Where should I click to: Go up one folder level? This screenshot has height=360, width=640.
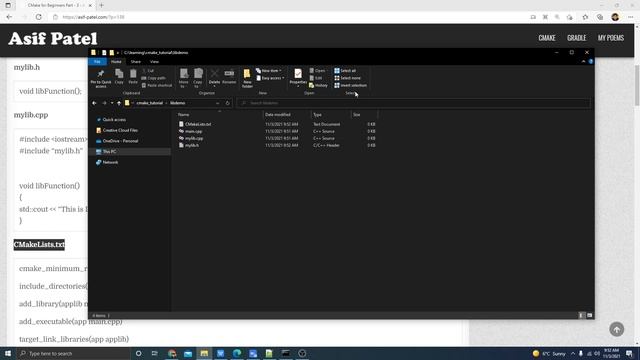coord(119,103)
